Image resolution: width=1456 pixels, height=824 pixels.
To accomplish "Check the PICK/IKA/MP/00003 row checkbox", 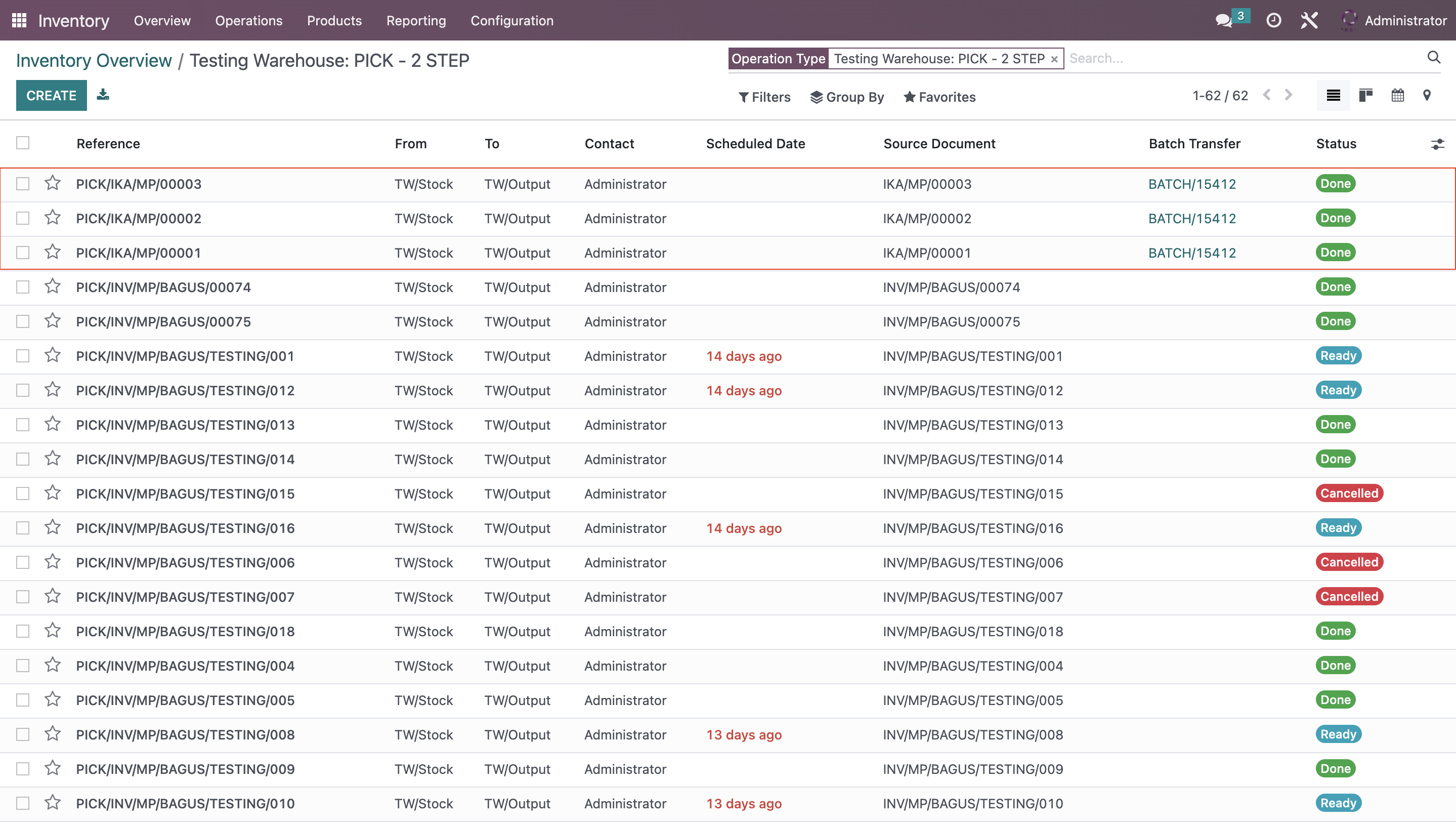I will 23,184.
